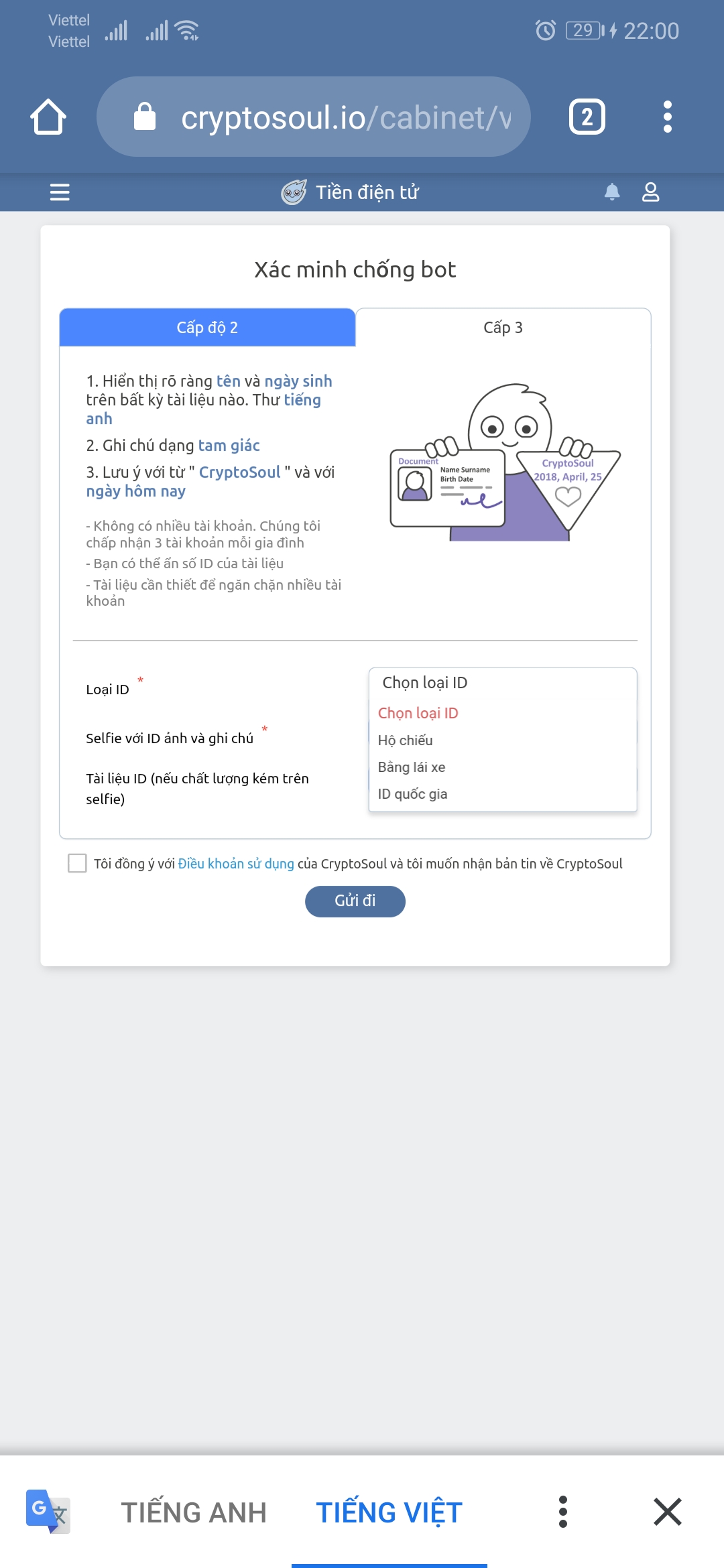Viewport: 724px width, 1568px height.
Task: Select "Hộ chiếu" from the ID list
Action: tap(406, 740)
